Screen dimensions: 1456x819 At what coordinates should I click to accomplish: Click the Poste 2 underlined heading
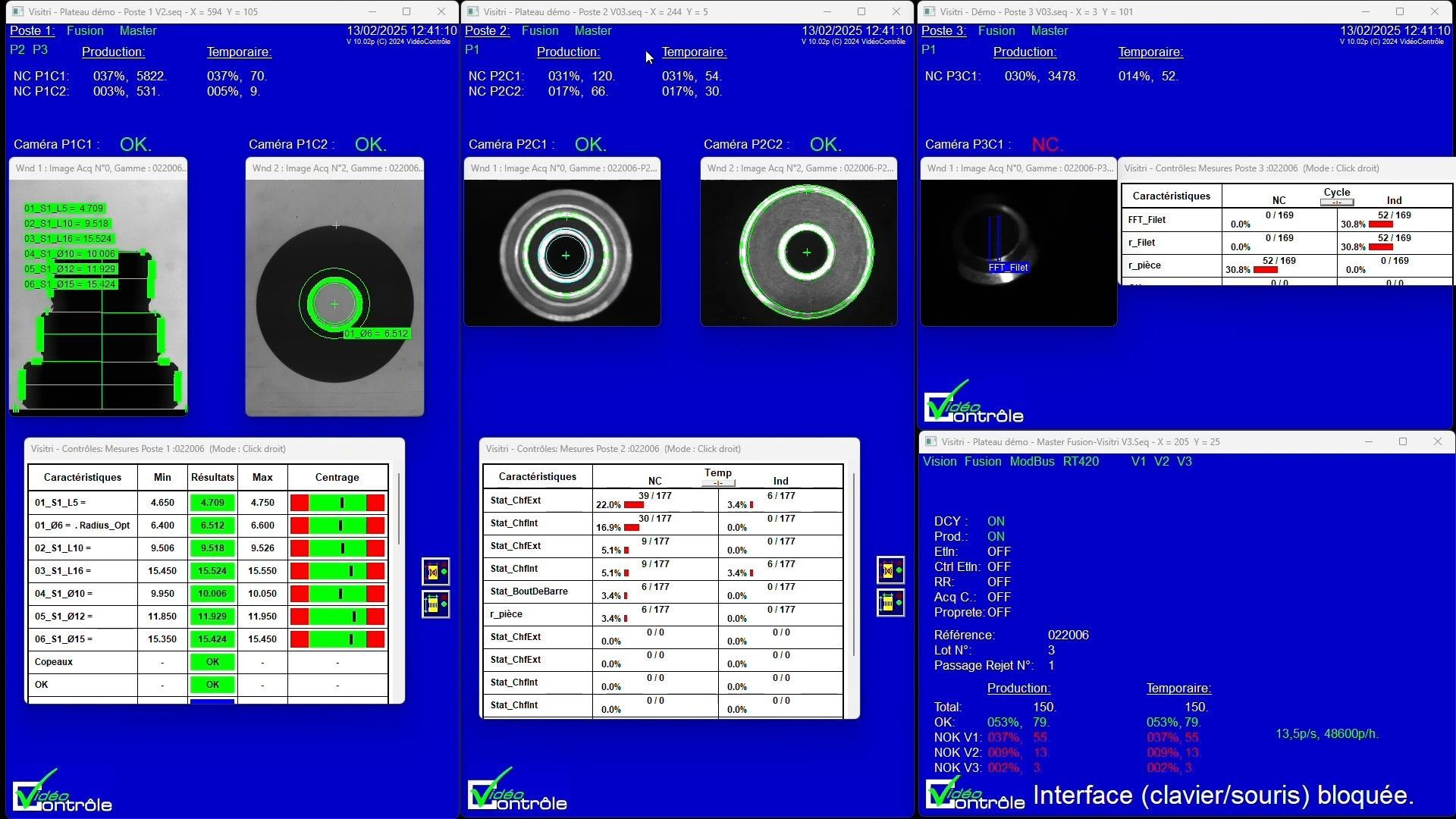click(487, 30)
